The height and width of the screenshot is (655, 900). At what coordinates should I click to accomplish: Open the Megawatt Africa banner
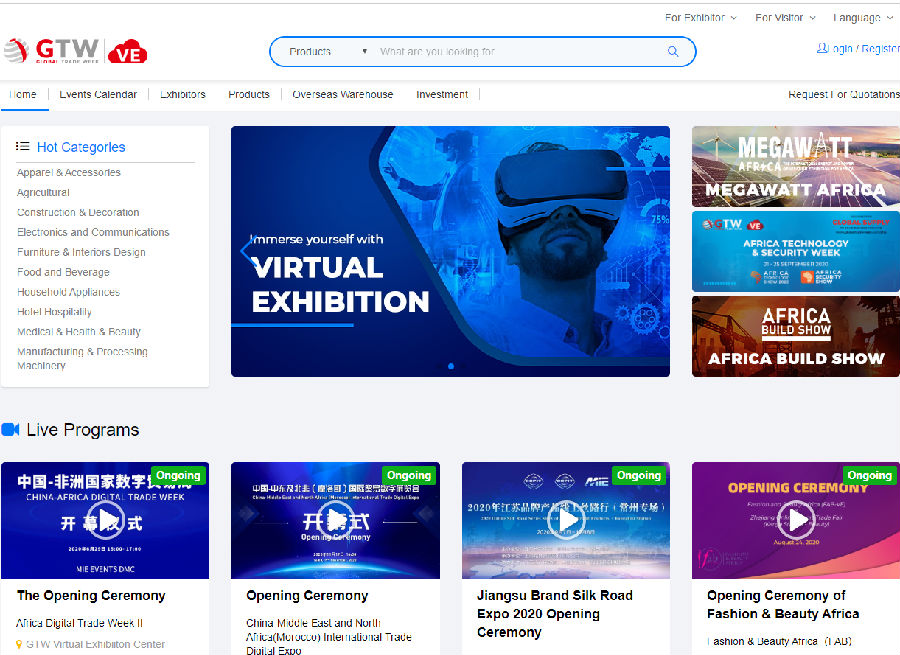click(795, 166)
